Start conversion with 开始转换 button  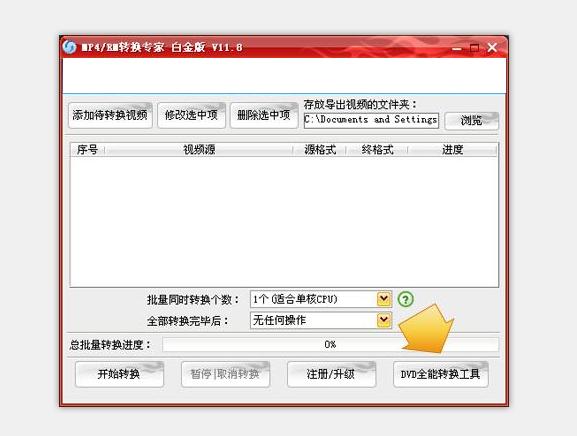119,374
